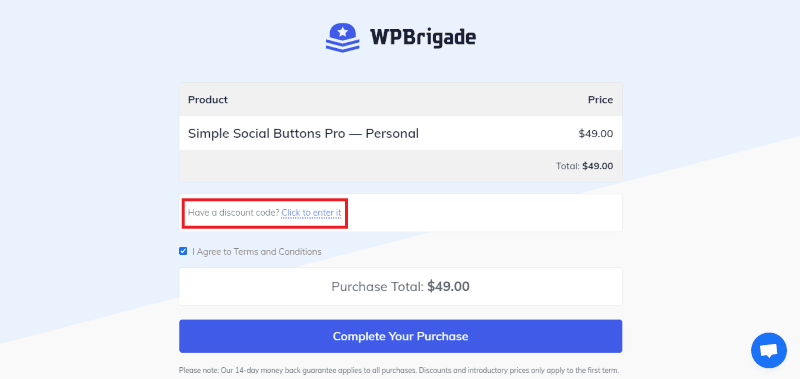
Task: Open the "Click to enter it" discount link
Action: click(x=311, y=213)
